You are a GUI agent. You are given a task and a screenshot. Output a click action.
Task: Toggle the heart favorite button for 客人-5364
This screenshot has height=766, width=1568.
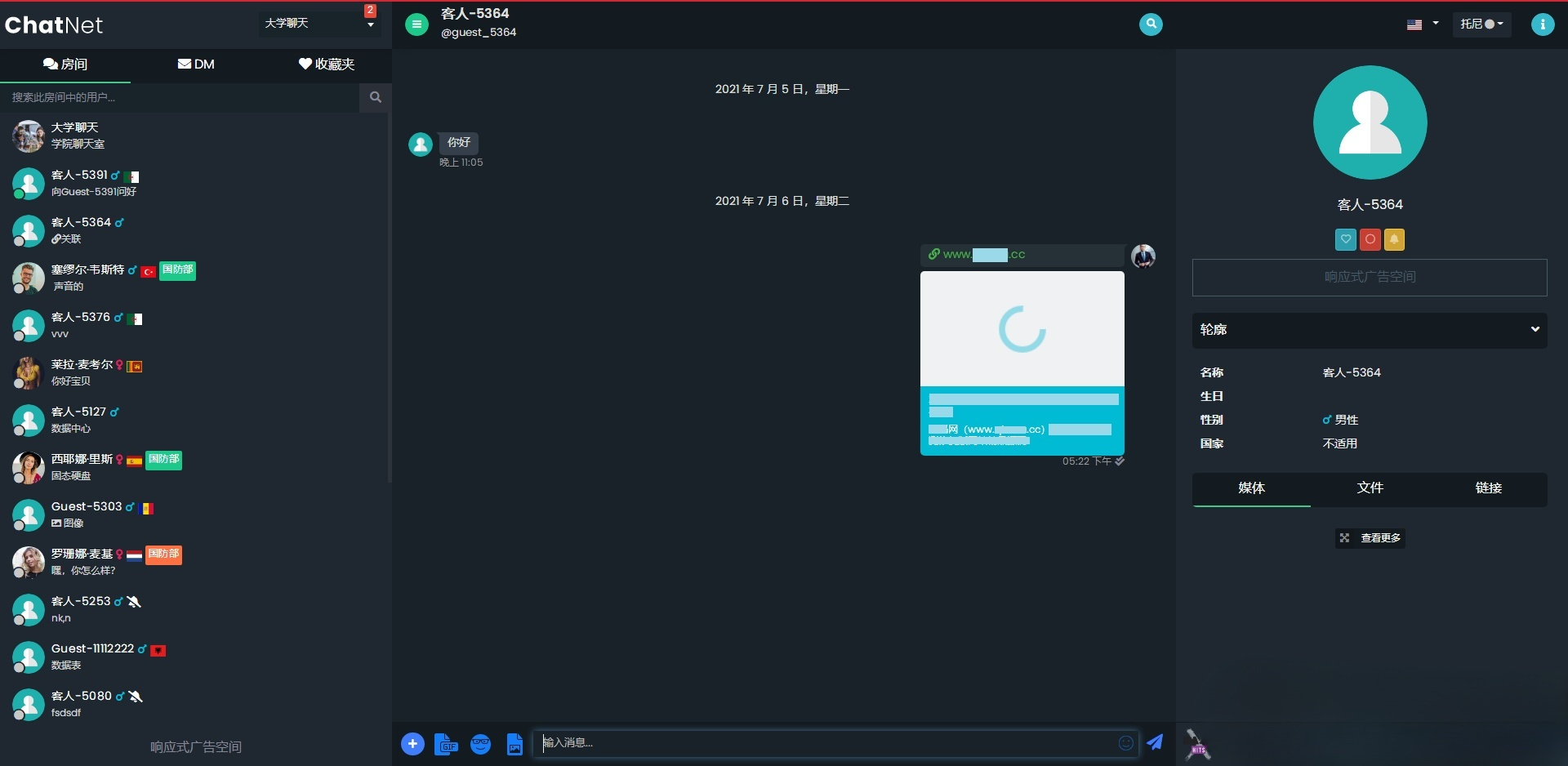pos(1345,239)
